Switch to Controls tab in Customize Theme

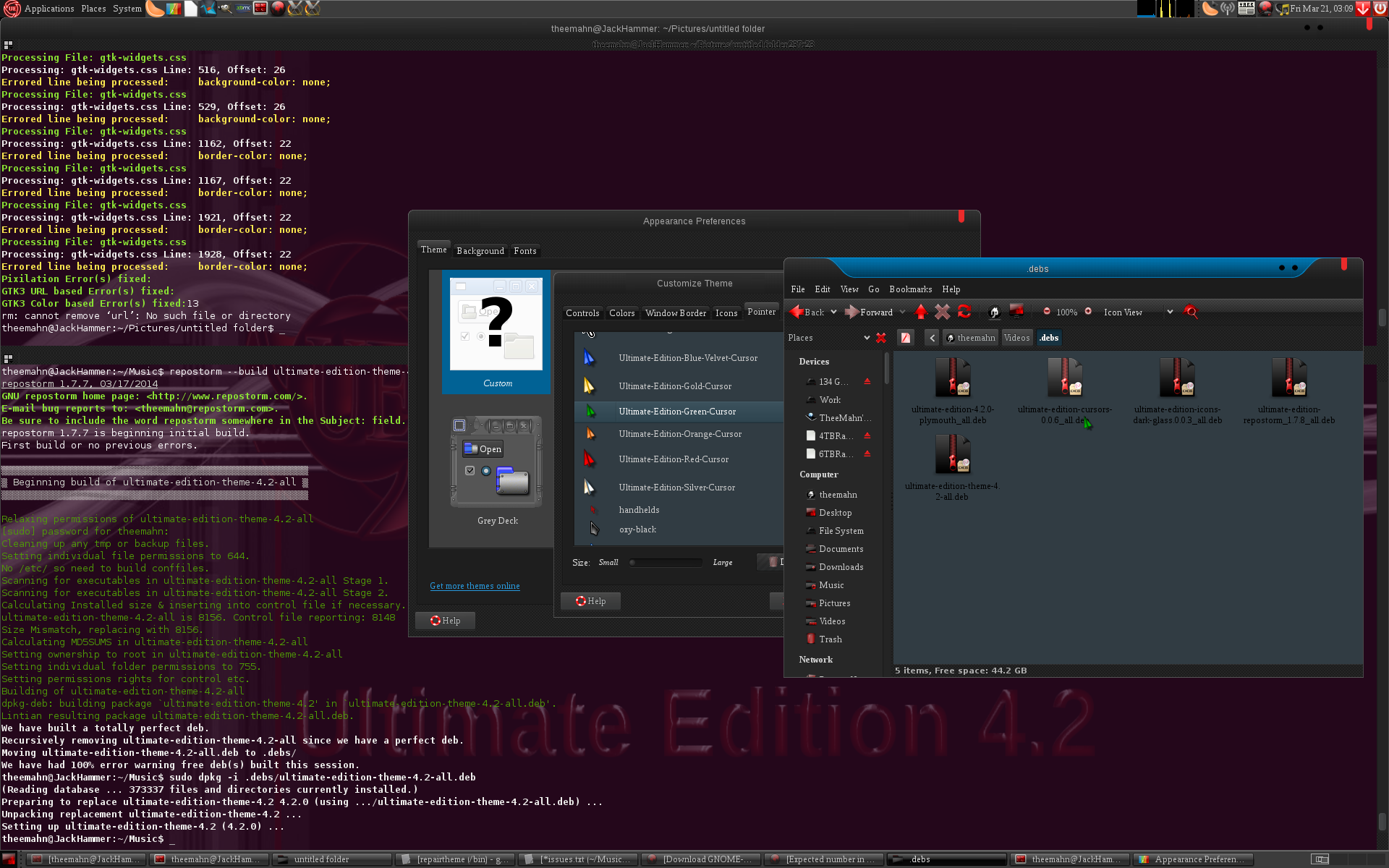582,312
